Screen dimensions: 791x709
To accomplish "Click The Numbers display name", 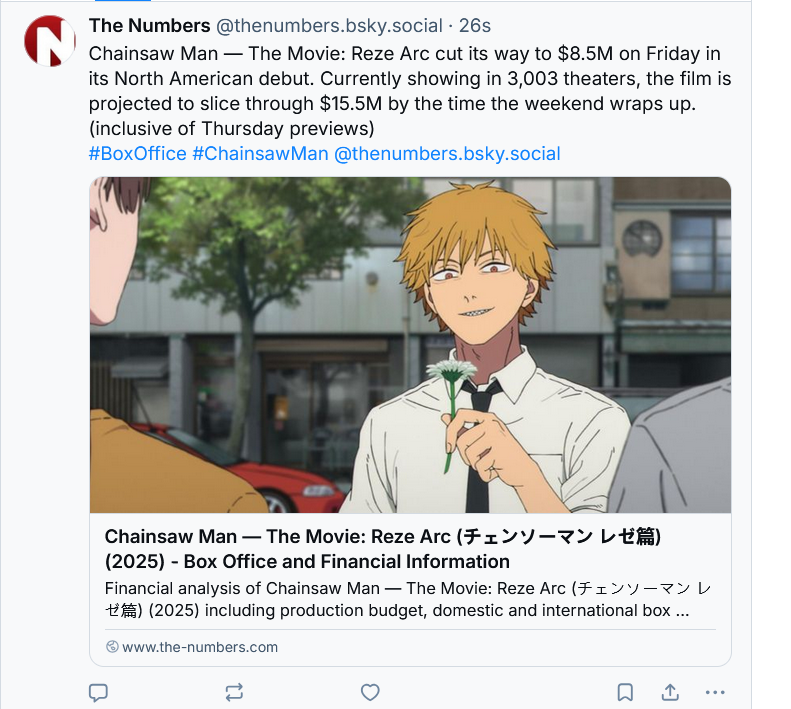I will (x=149, y=26).
